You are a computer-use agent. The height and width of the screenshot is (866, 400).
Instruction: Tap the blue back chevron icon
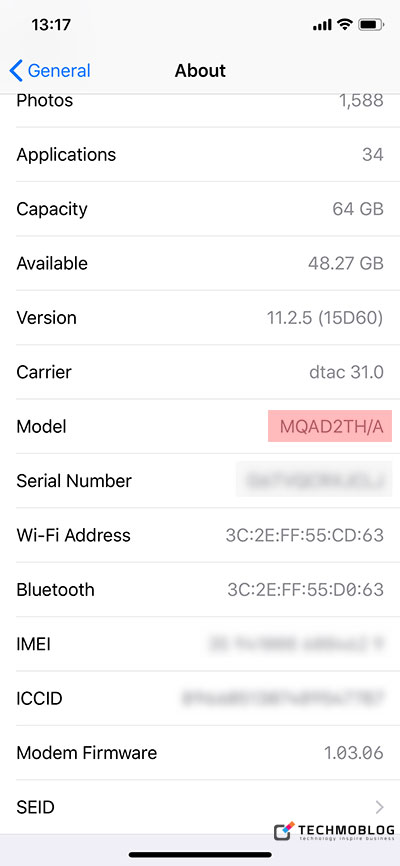click(x=16, y=71)
